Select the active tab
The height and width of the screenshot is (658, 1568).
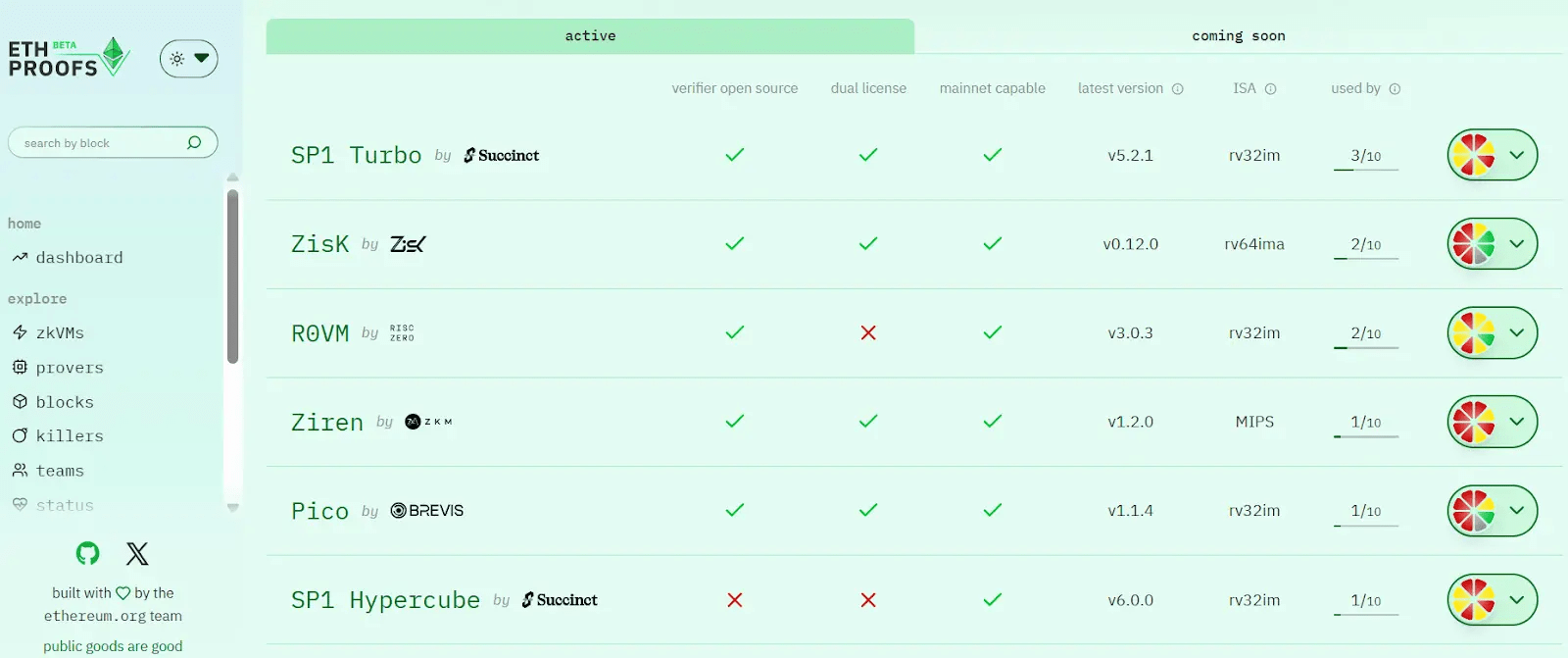590,36
